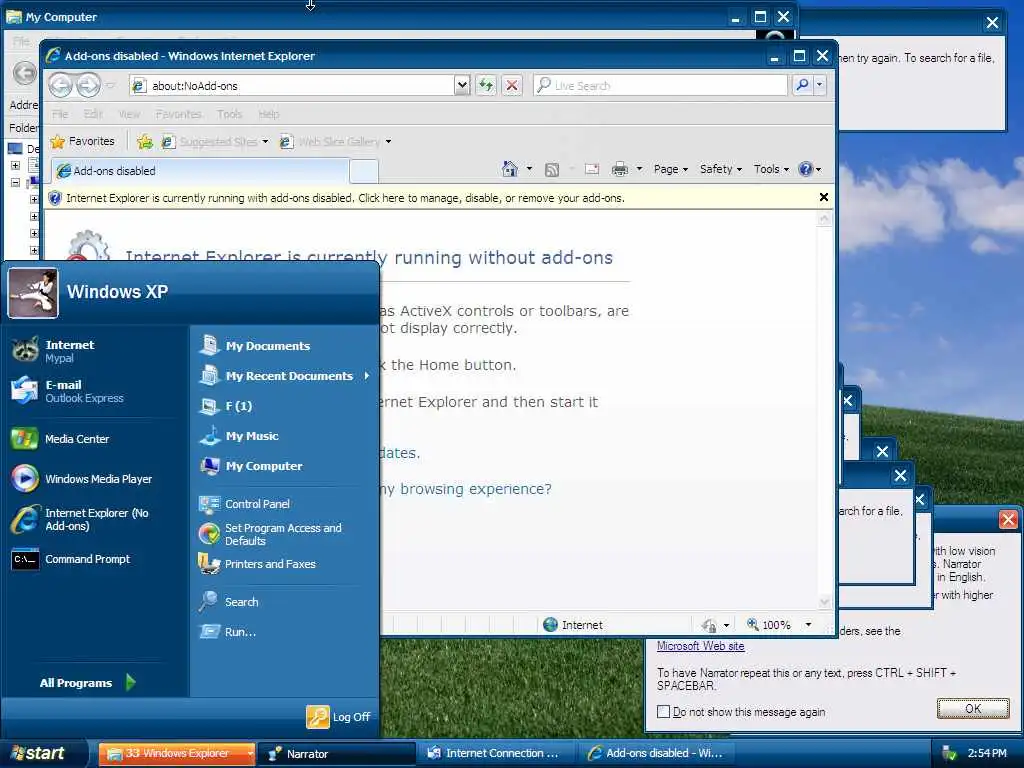Click the Back button in My Computer window
Screen dimensions: 1024x768
point(25,72)
